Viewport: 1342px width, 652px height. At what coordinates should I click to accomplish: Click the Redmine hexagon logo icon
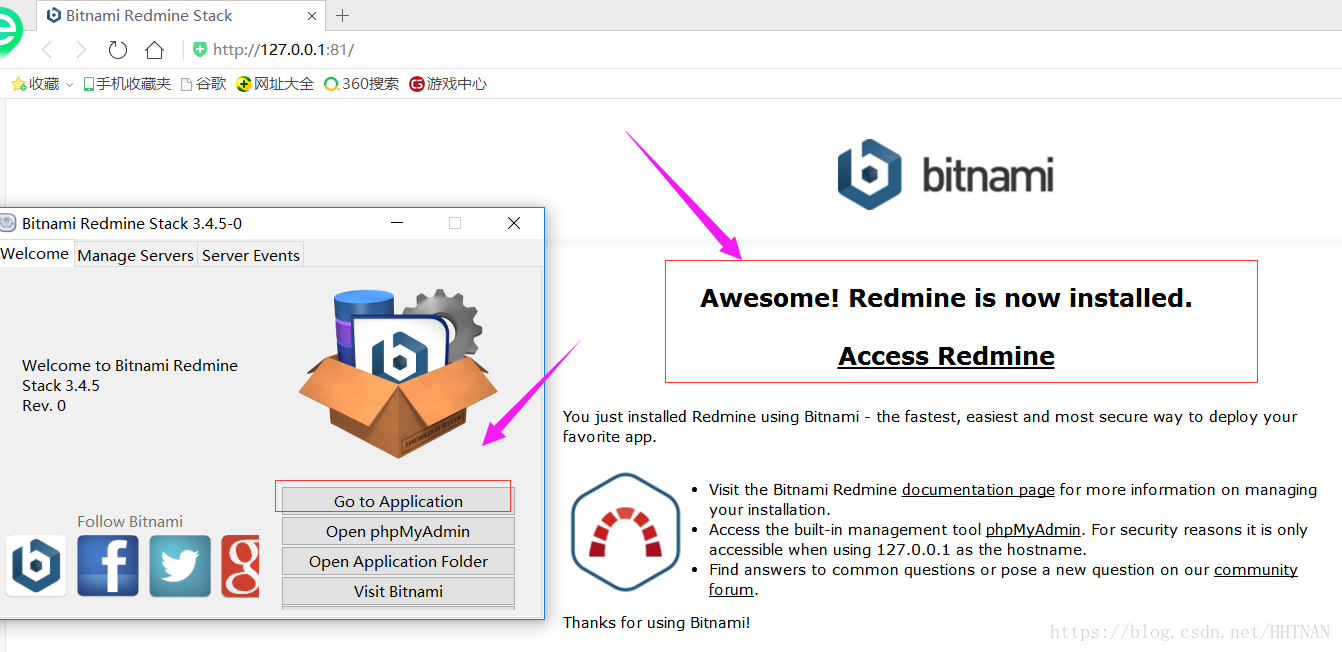(625, 532)
